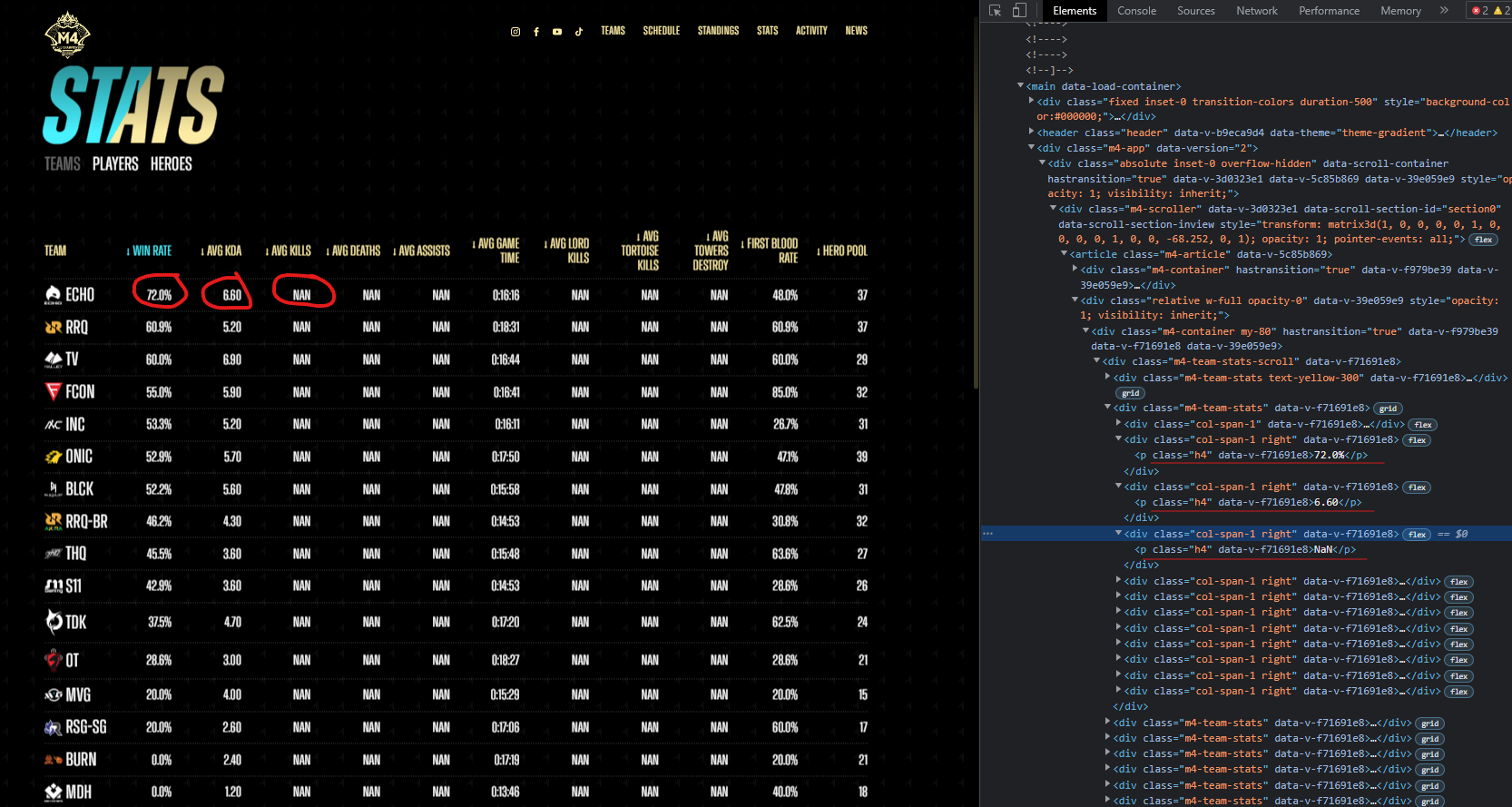This screenshot has width=1512, height=807.
Task: Click the BLCK team logo
Action: (53, 489)
